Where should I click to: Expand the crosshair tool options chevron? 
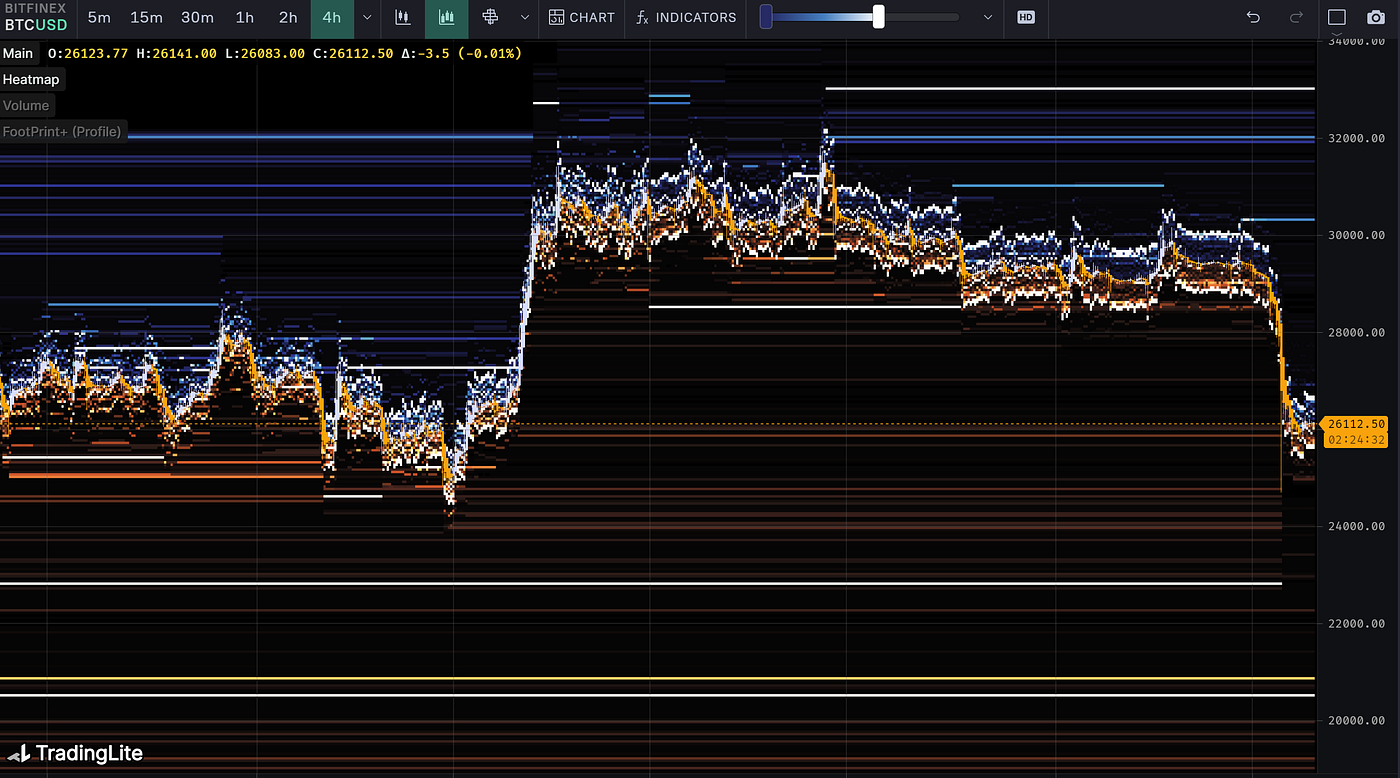pos(525,17)
